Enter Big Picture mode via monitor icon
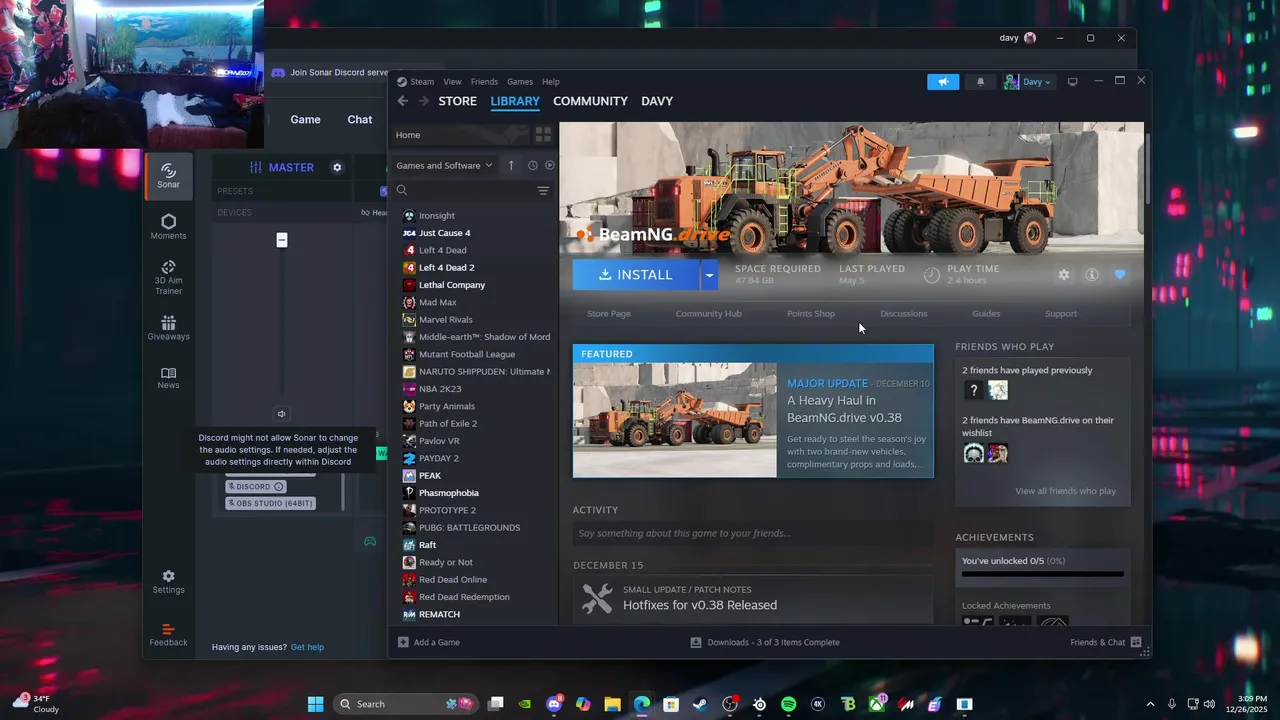Image resolution: width=1280 pixels, height=720 pixels. pyautogui.click(x=1073, y=82)
